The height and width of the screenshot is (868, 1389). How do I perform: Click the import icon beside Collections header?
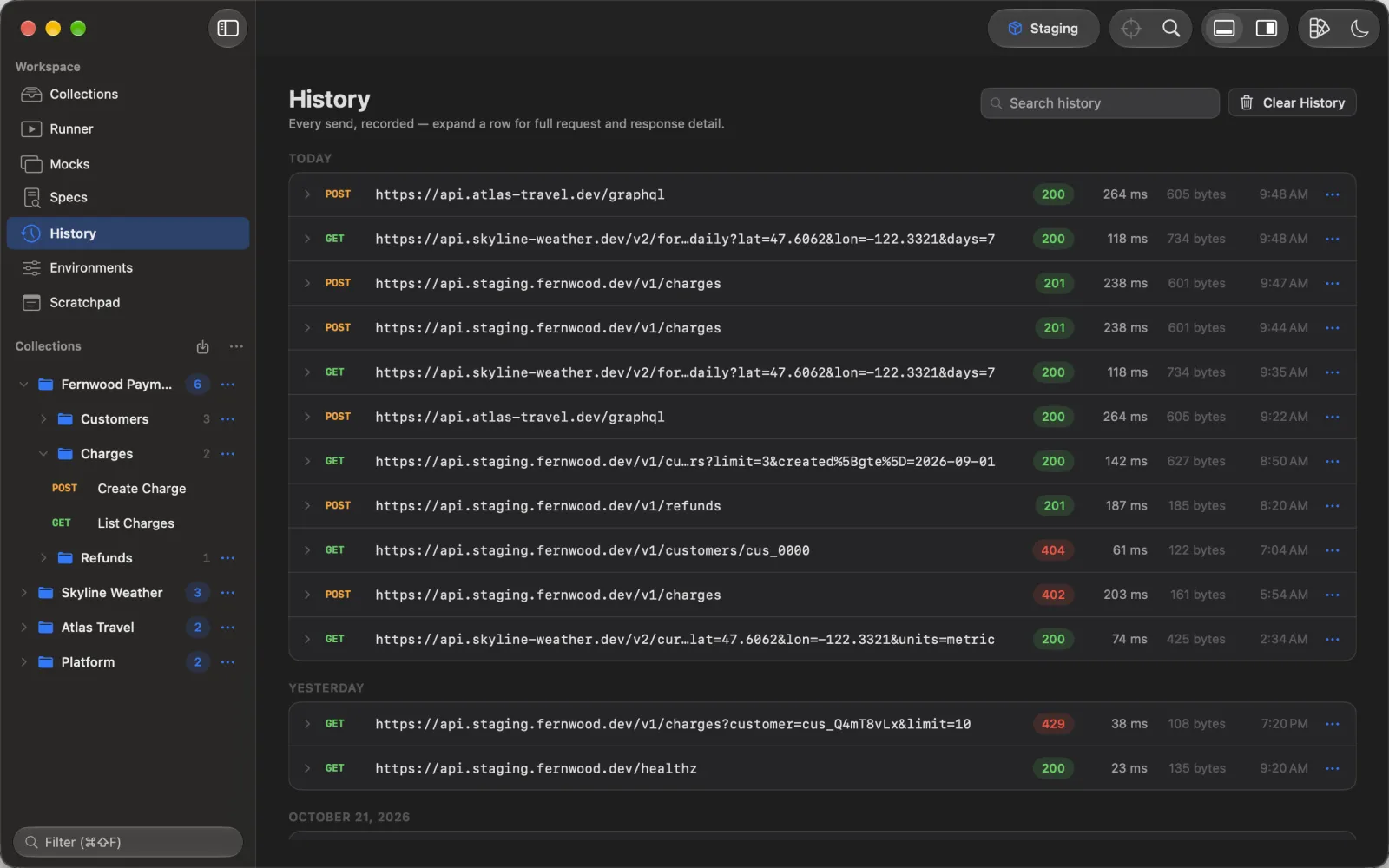point(202,346)
